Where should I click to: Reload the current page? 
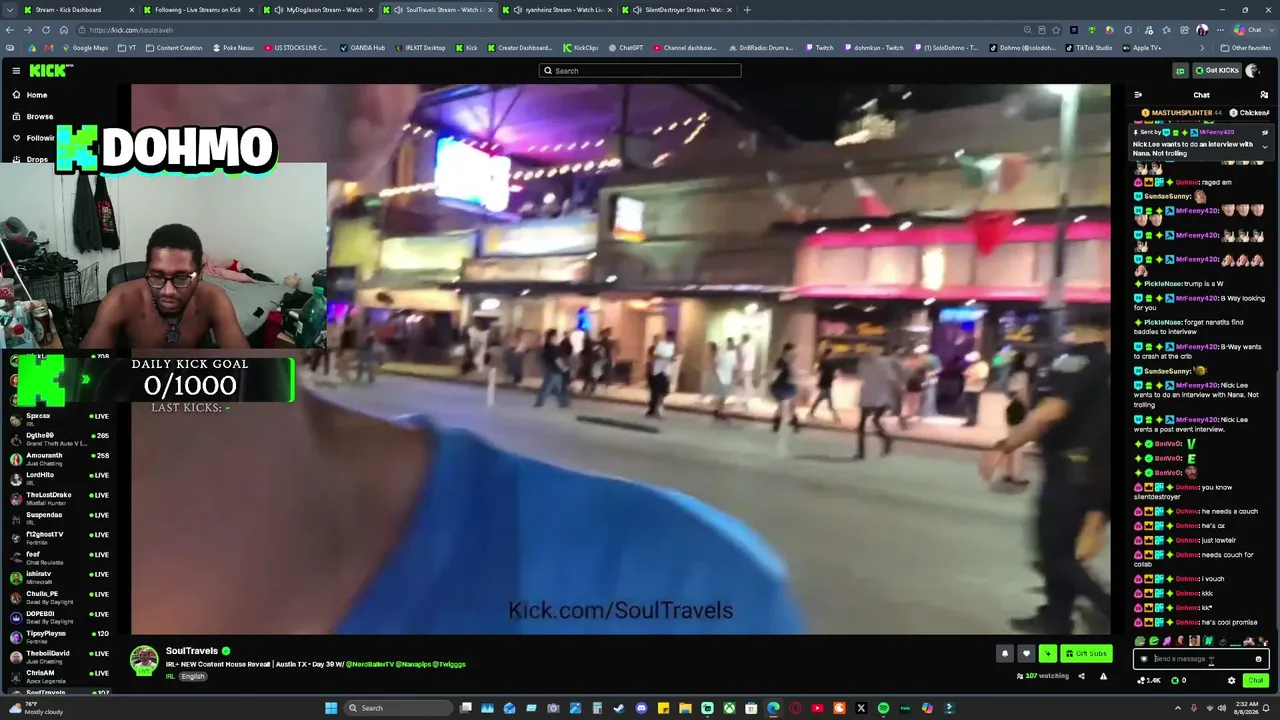pyautogui.click(x=45, y=30)
